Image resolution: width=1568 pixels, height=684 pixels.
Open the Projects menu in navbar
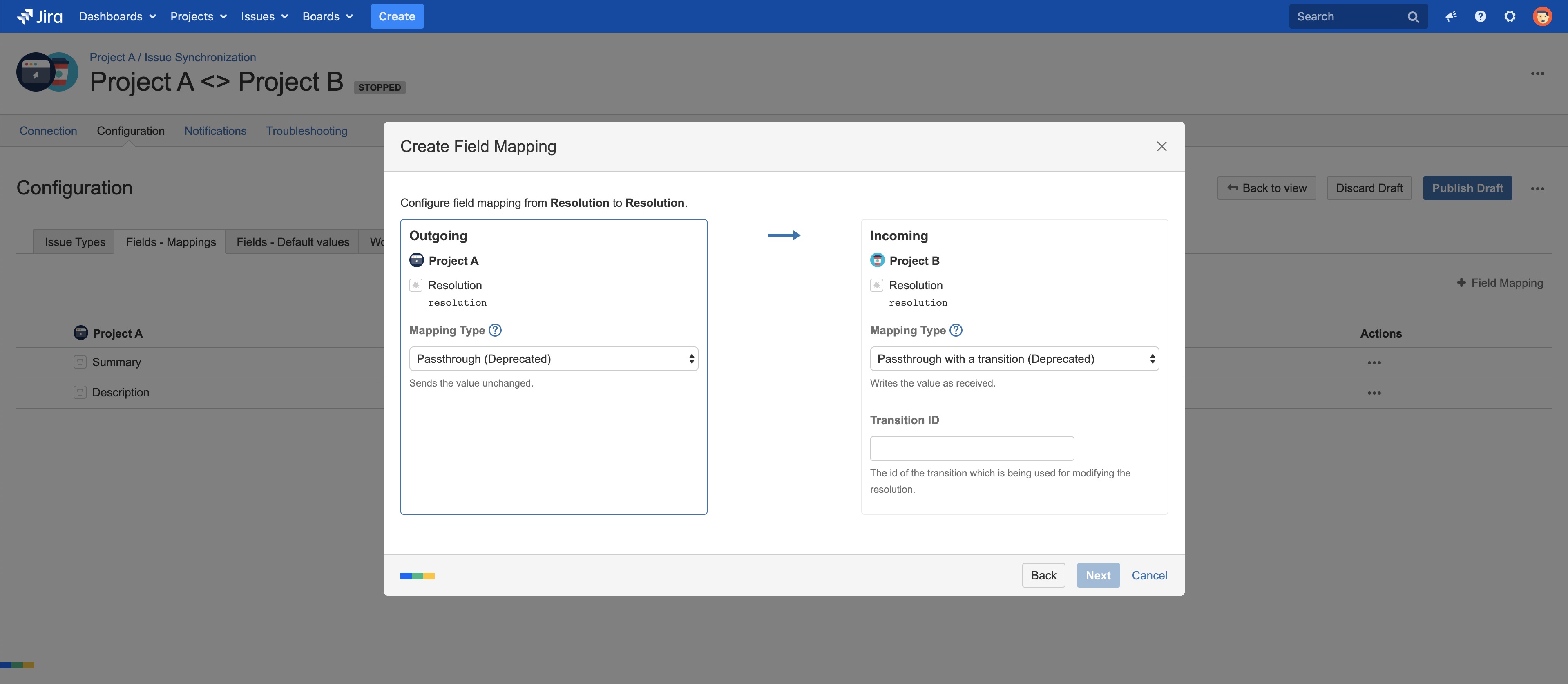pos(199,16)
